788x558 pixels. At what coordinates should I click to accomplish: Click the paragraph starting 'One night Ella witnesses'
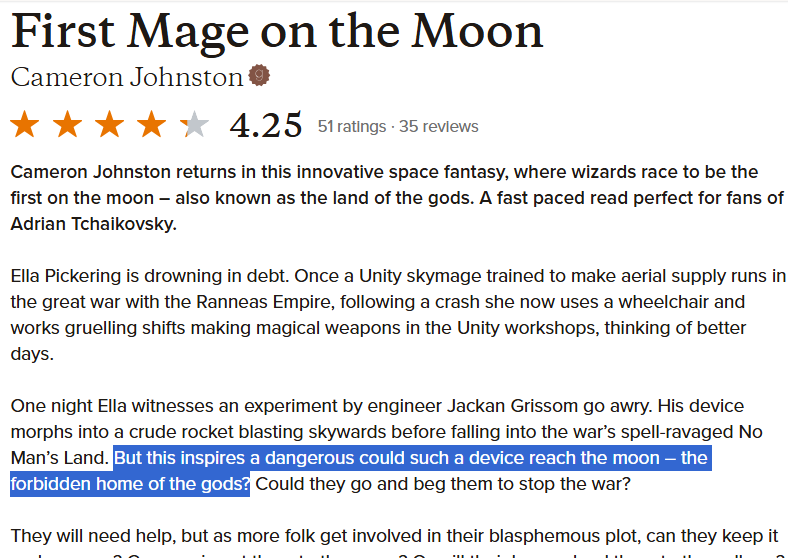[387, 445]
